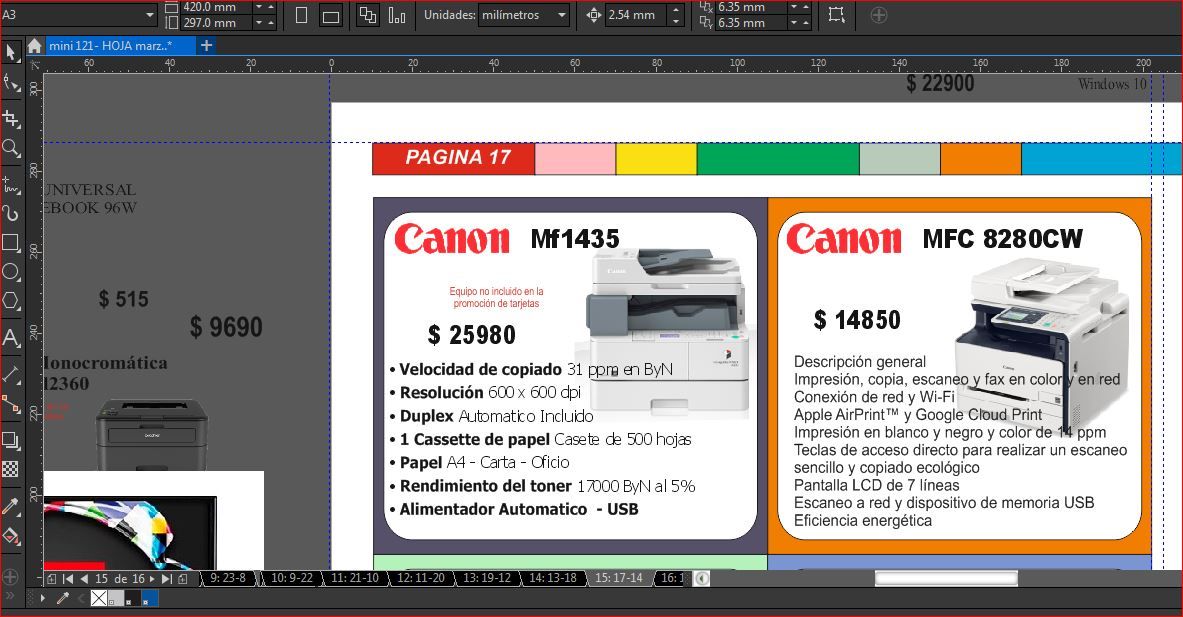1183x617 pixels.
Task: Open page tab 14: 13-18
Action: [553, 578]
